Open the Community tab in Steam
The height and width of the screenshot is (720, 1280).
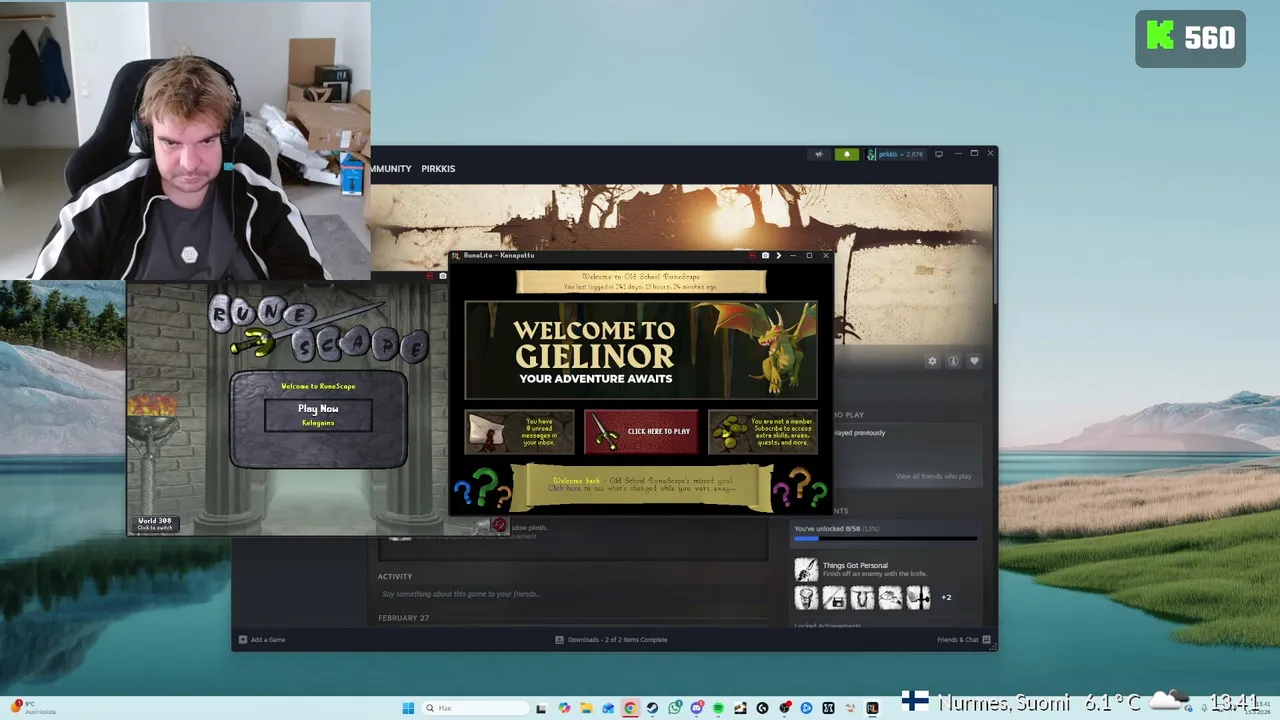(391, 168)
